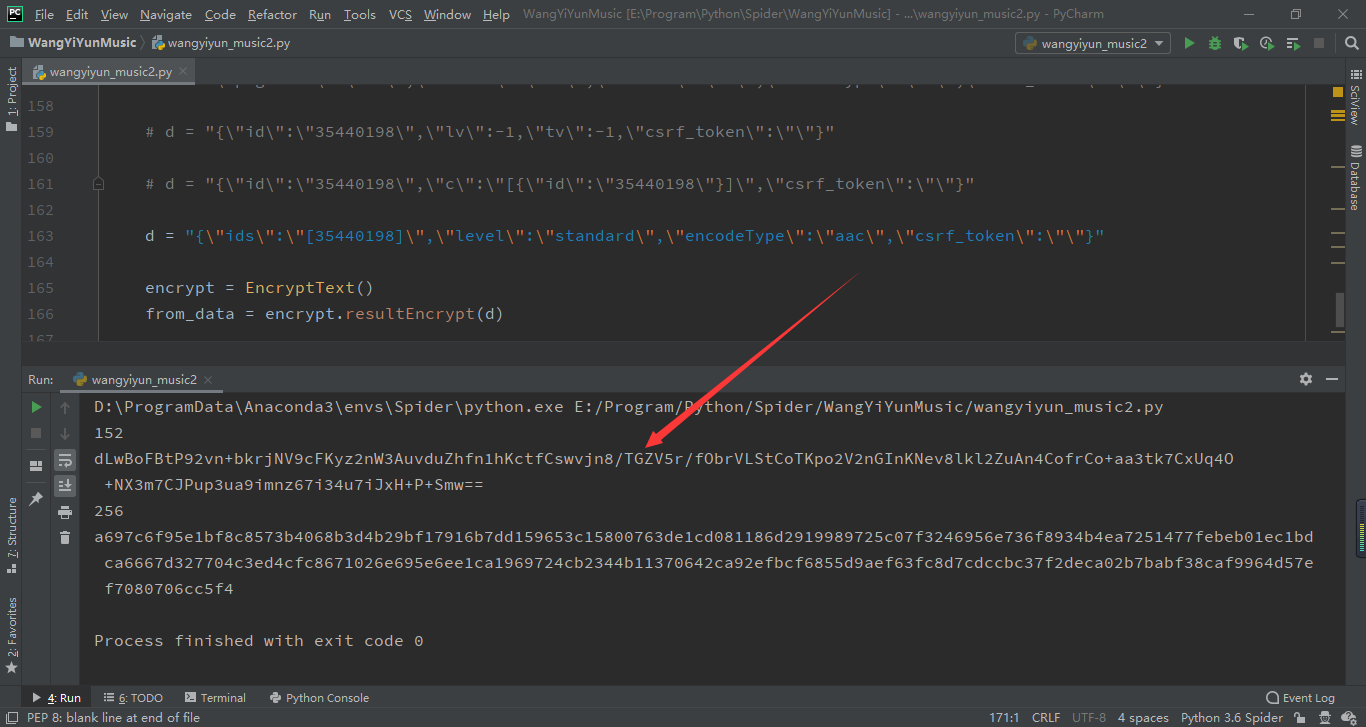Image resolution: width=1366 pixels, height=727 pixels.
Task: Stop the process in the Run panel
Action: (x=36, y=433)
